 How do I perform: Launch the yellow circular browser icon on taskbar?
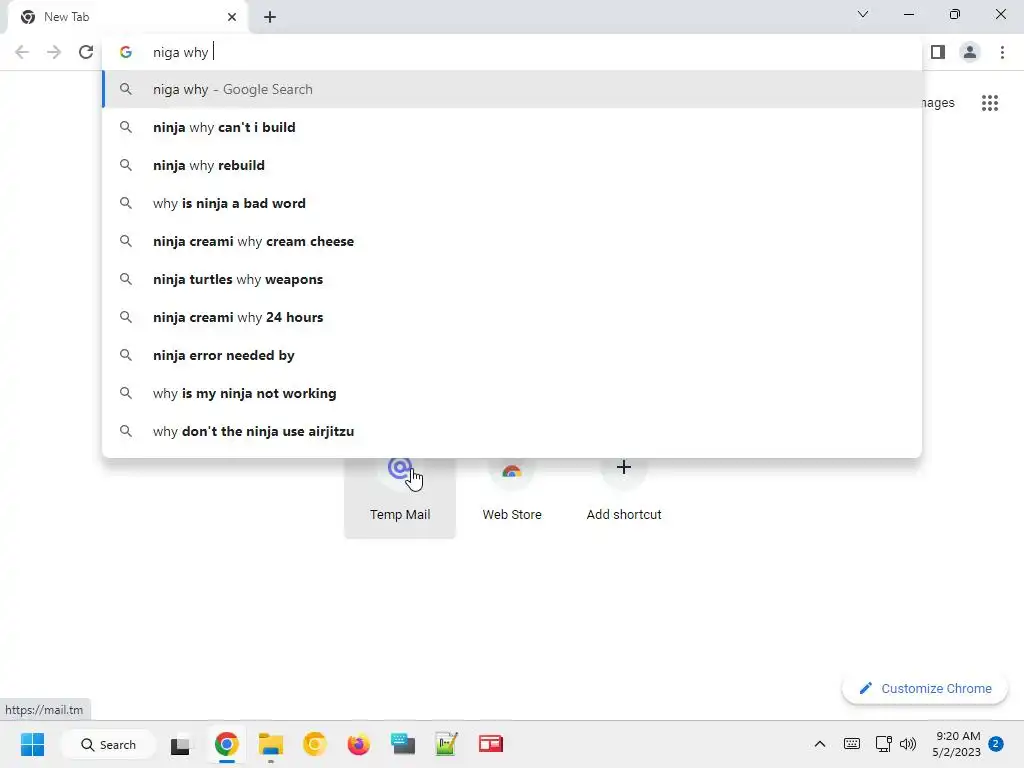coord(314,744)
